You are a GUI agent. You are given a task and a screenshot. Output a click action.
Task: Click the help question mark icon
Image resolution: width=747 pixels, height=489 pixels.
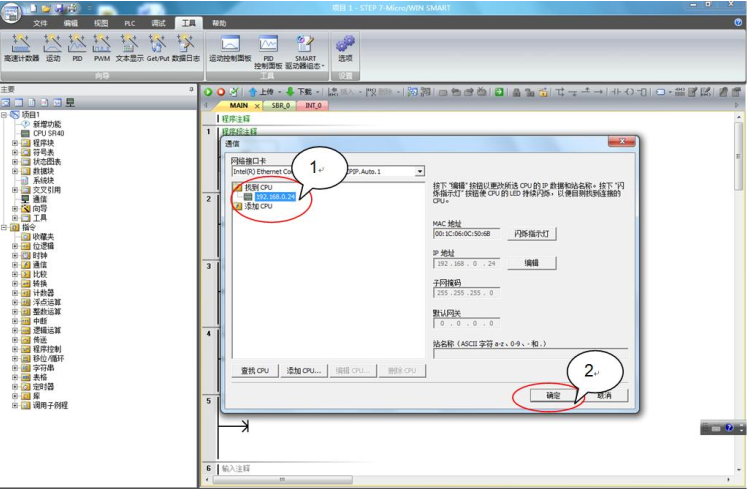point(738,22)
